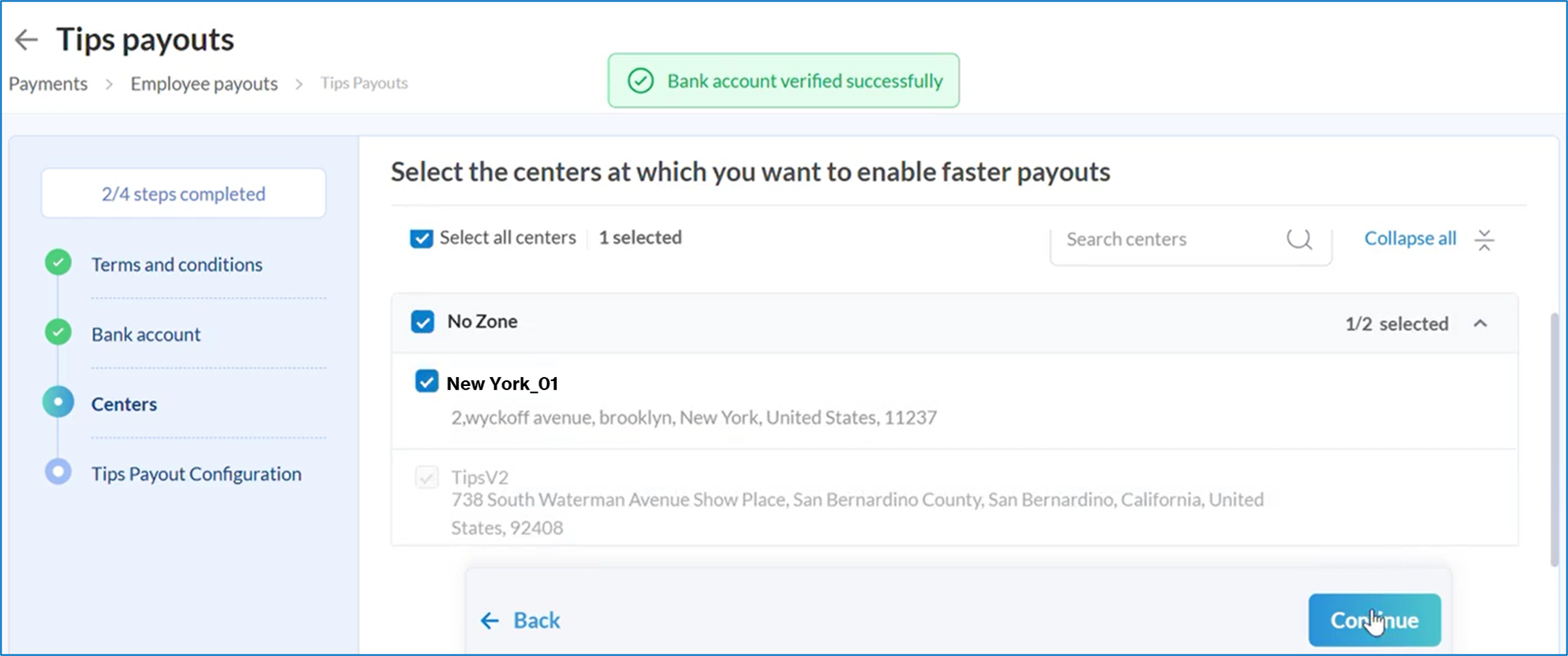This screenshot has width=1568, height=656.
Task: Click the Continue button
Action: point(1374,620)
